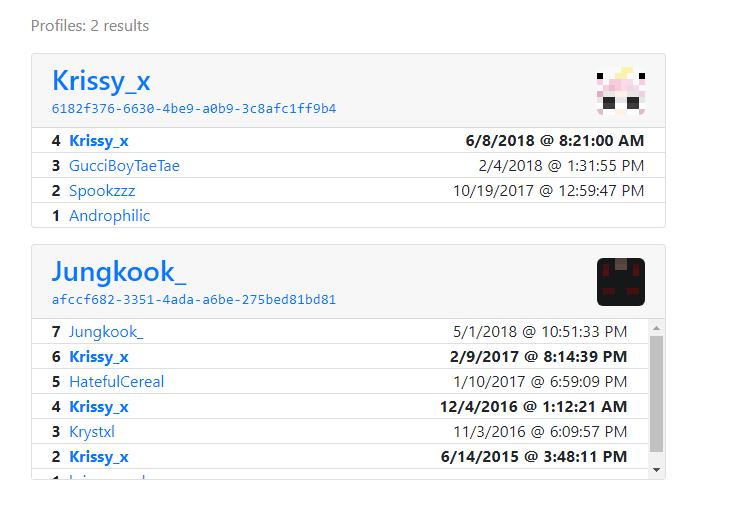Click Krissy_x entry dated 6/14/2015
This screenshot has width=752, height=522.
[98, 457]
